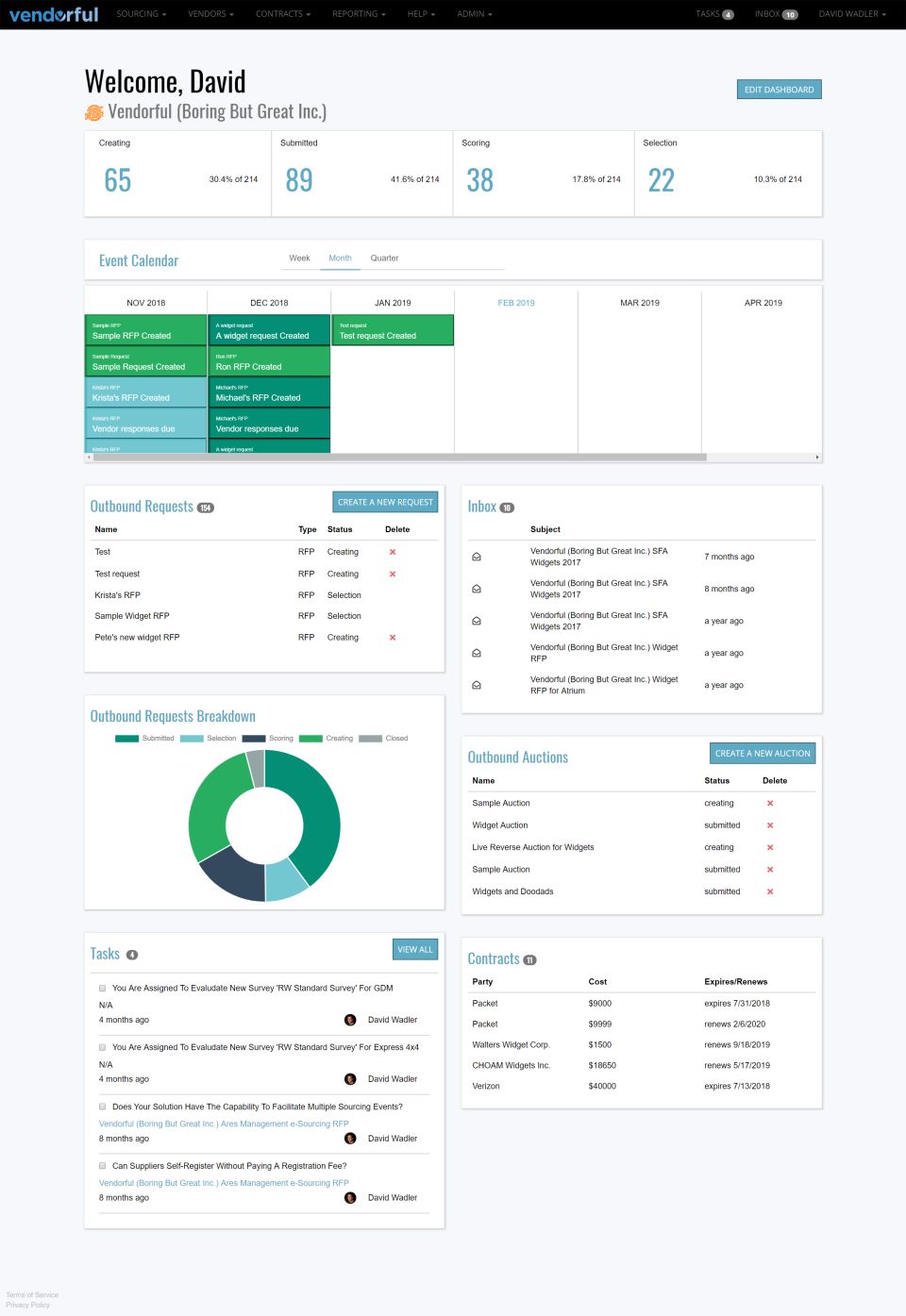Viewport: 906px width, 1316px height.
Task: Check the Multiple Sourcing Events task
Action: [x=103, y=1107]
